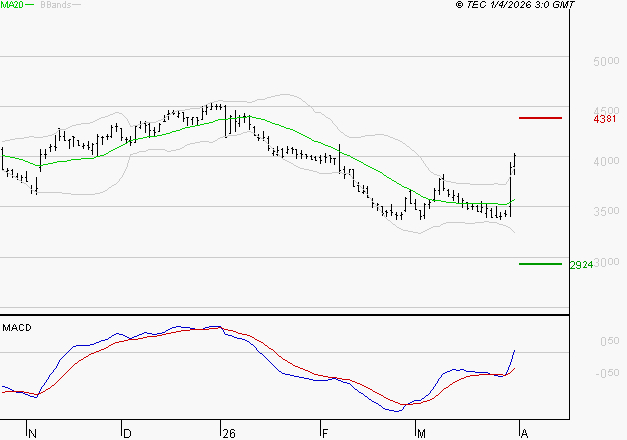Click the MA20 legend label
This screenshot has height=440, width=627.
coord(12,5)
